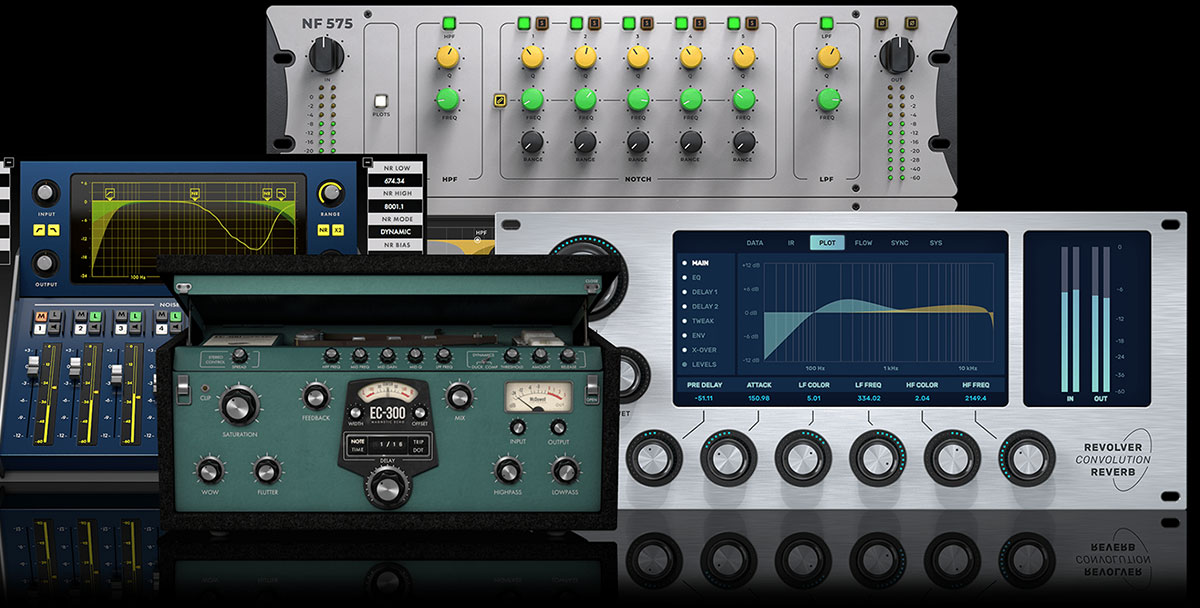Click the SATURATION knob on EC-300

pos(239,405)
